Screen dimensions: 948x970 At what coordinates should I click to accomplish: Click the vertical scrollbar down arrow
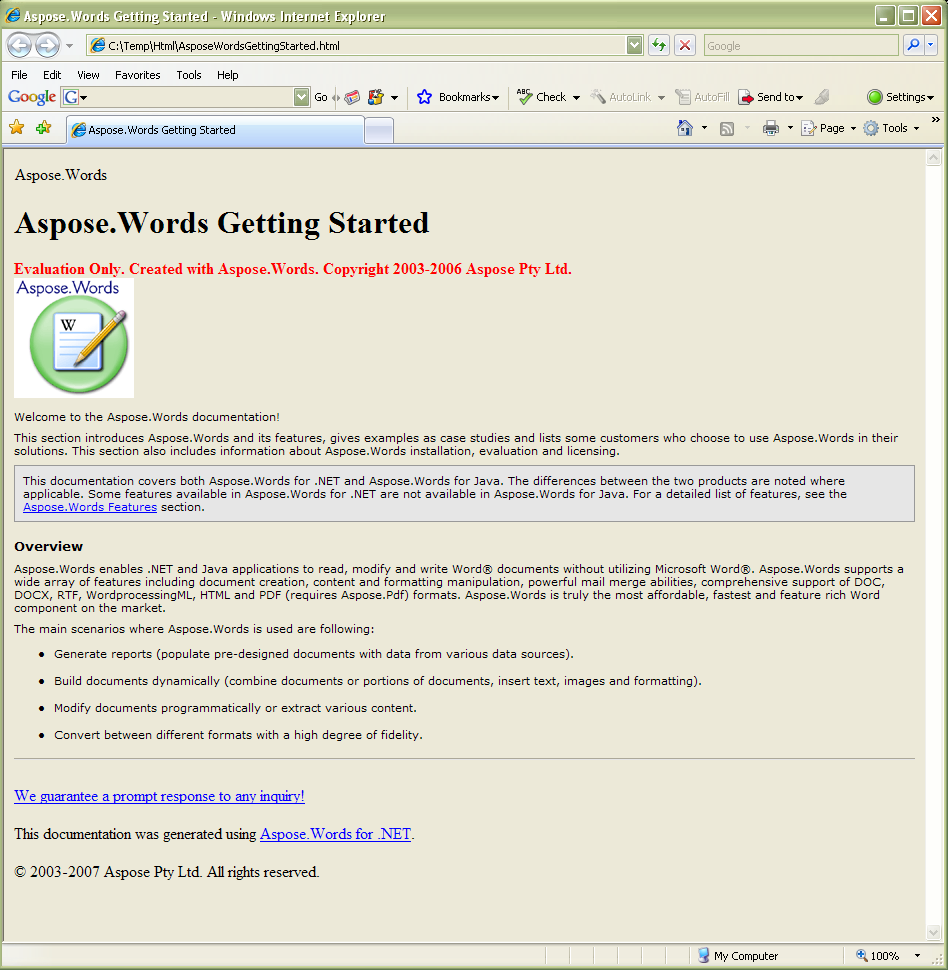click(933, 932)
